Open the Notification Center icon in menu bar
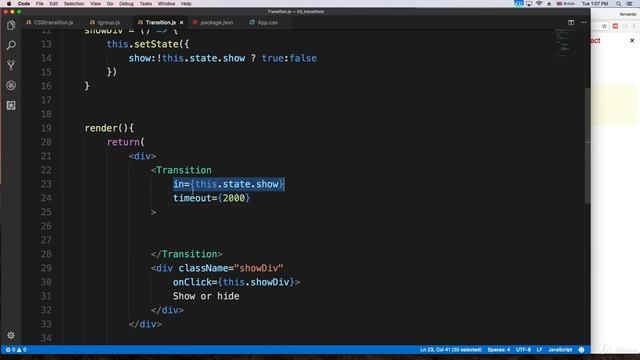Image resolution: width=640 pixels, height=360 pixels. point(630,3)
